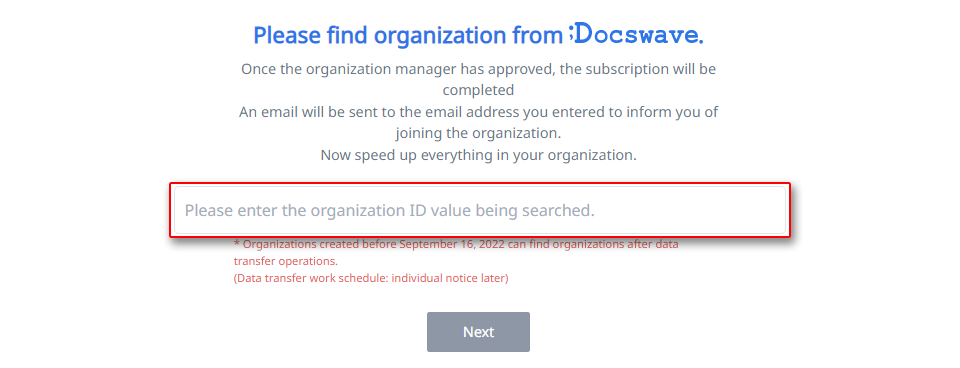
Task: Click the semicolon symbol before the Docswave logo
Action: pyautogui.click(x=570, y=34)
